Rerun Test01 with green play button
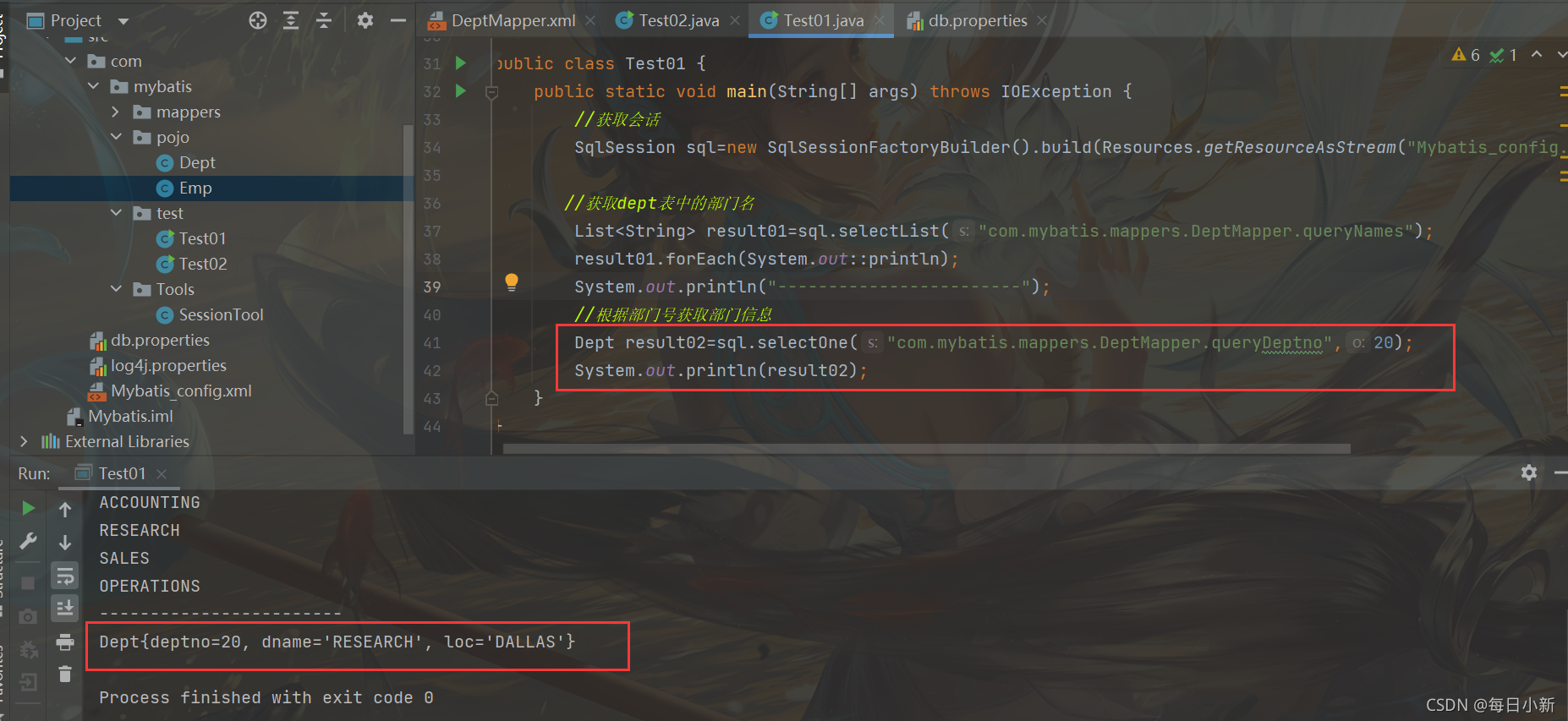The image size is (1568, 721). 28,508
